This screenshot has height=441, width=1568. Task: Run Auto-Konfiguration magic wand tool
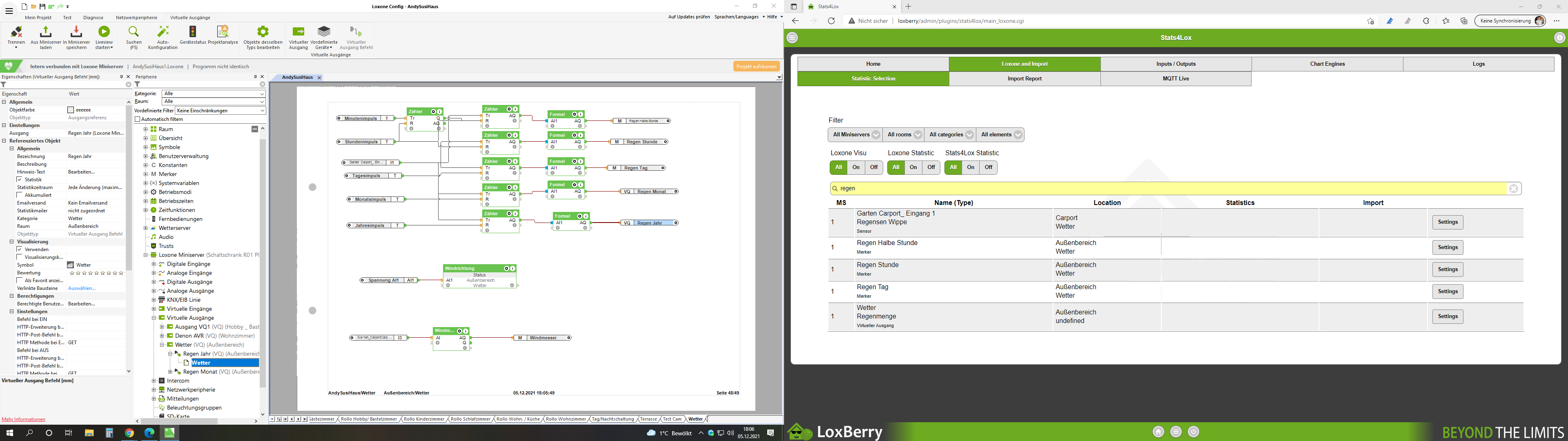tap(163, 31)
